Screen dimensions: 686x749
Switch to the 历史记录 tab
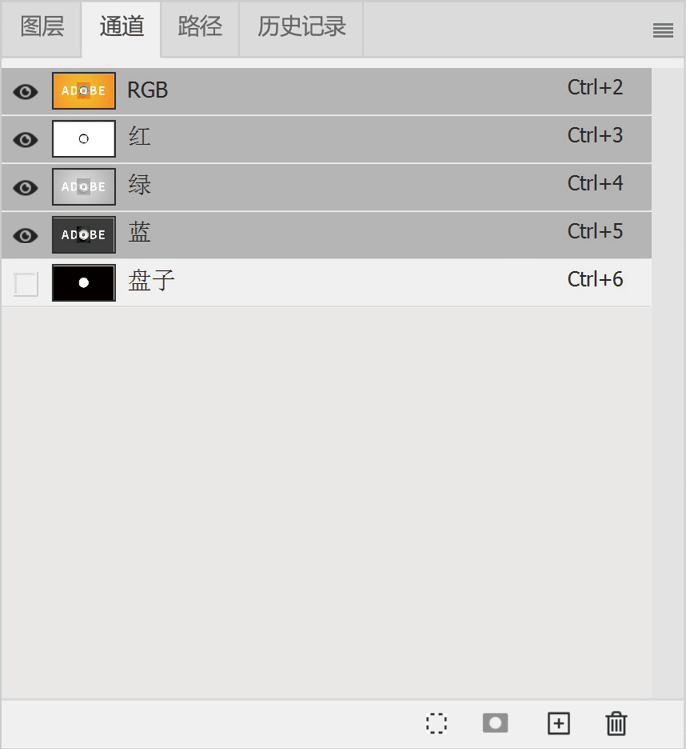coord(301,27)
